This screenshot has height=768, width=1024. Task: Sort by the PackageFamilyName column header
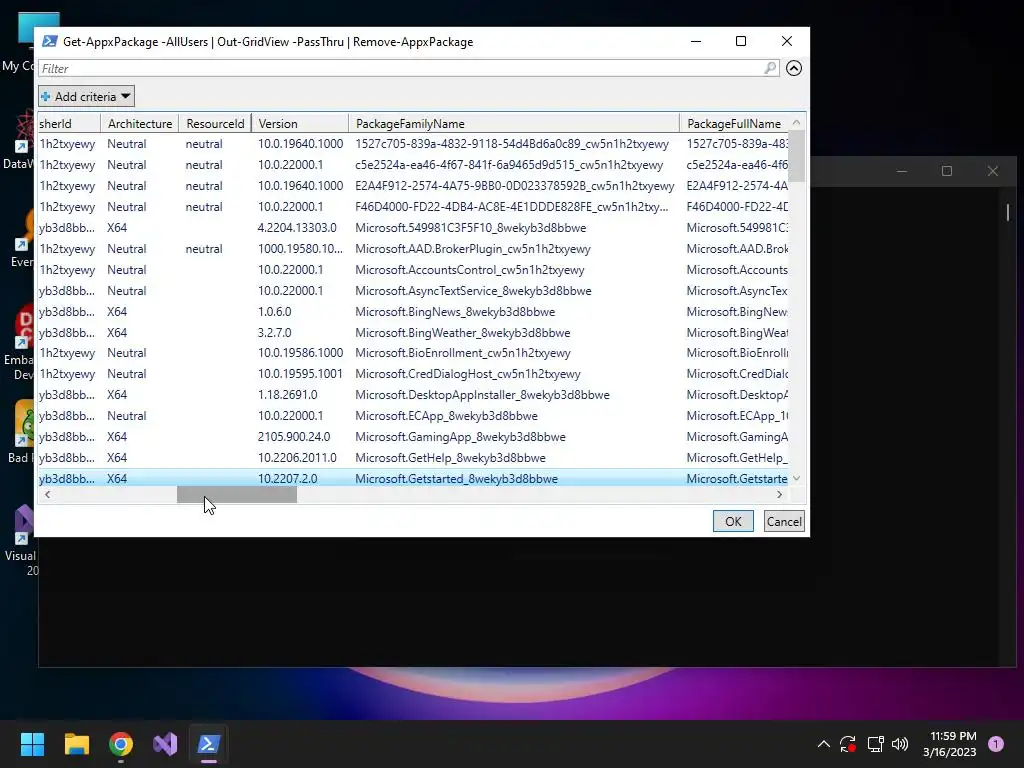514,123
